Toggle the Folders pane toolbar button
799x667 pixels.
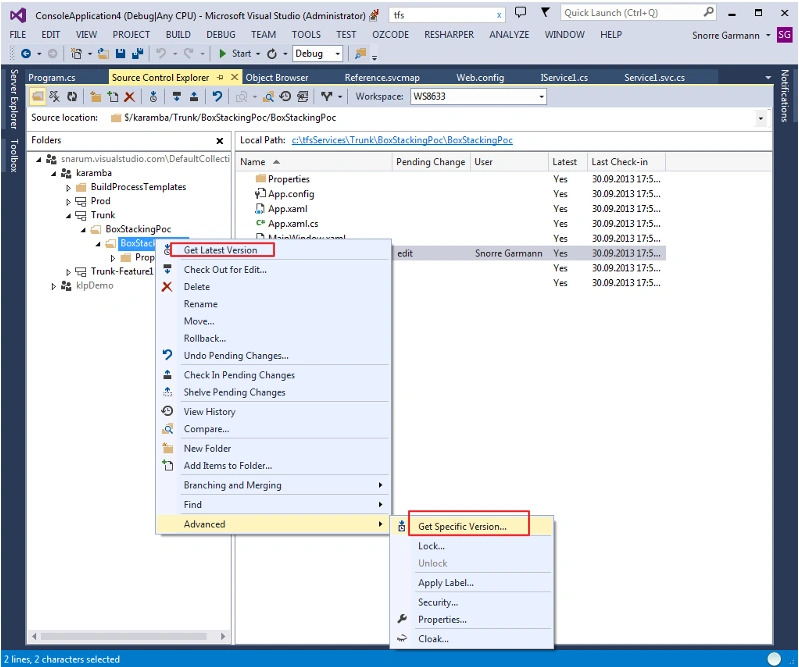point(37,96)
